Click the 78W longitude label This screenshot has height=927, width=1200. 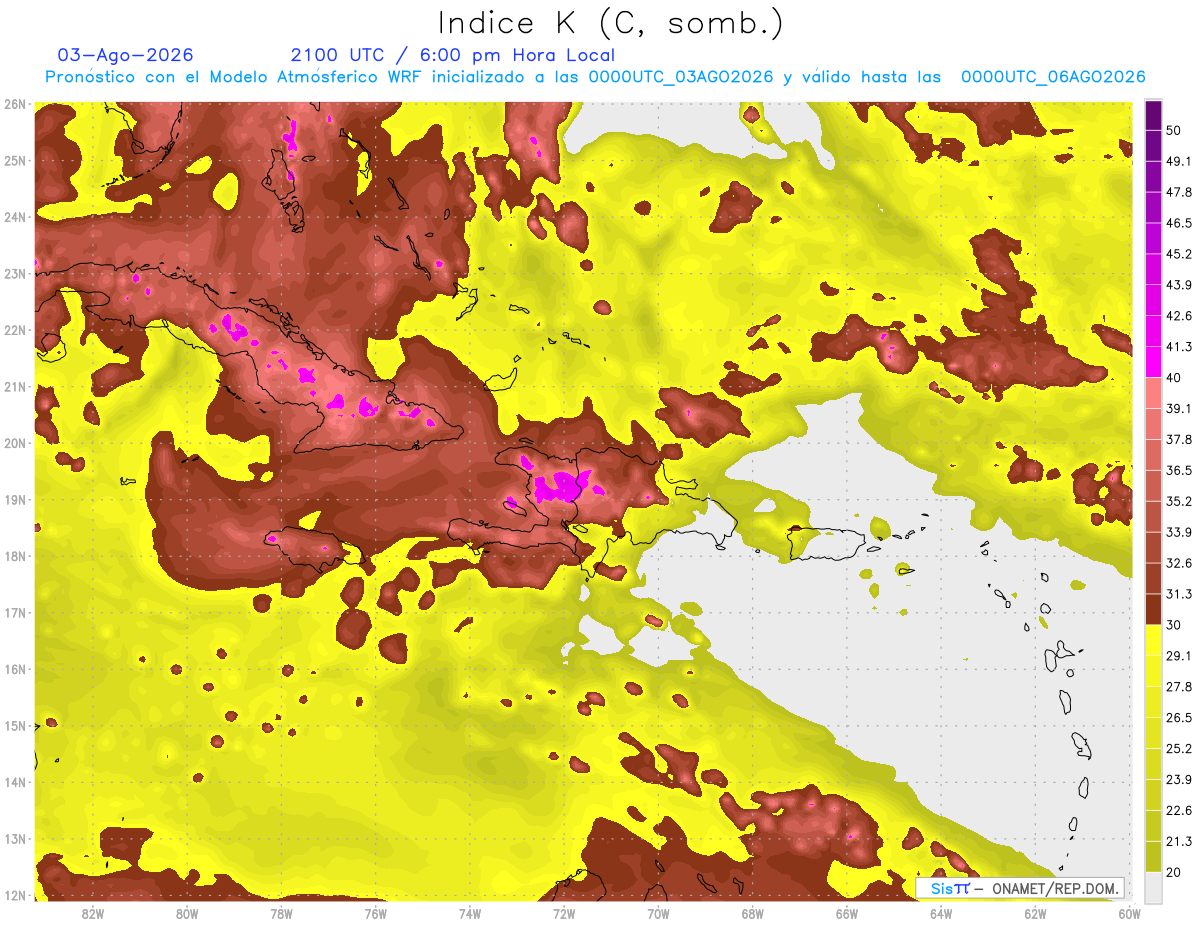point(281,913)
